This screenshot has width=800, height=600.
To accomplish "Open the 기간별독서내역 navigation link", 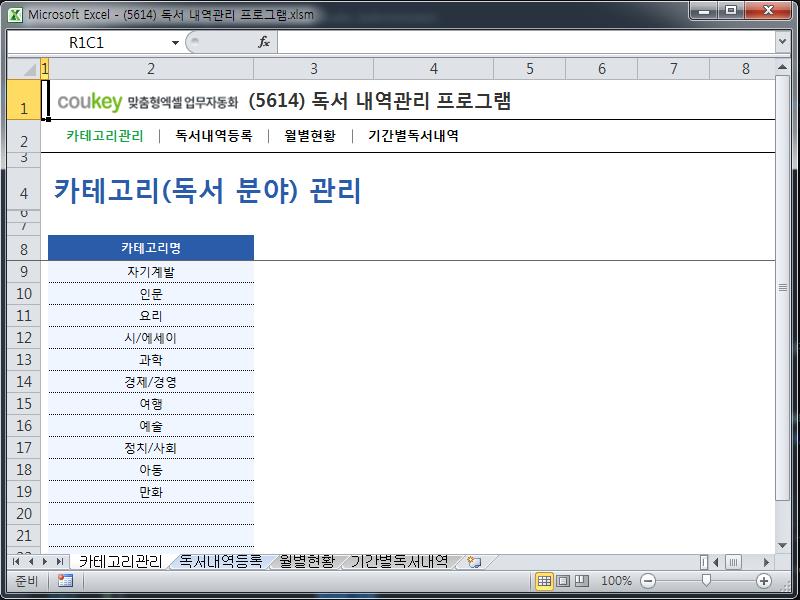I will coord(413,136).
